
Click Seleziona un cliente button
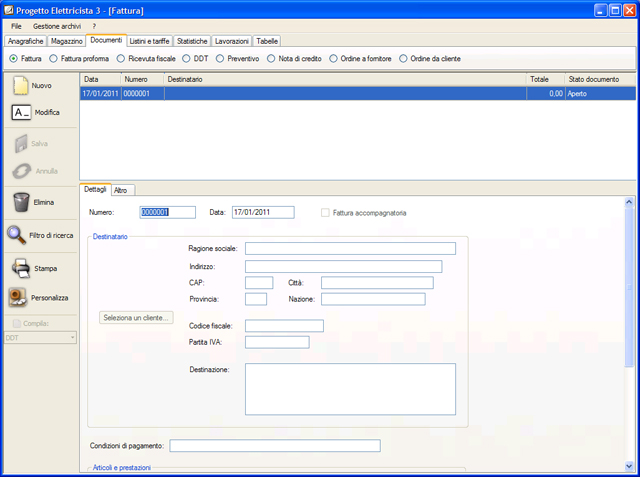click(x=136, y=317)
